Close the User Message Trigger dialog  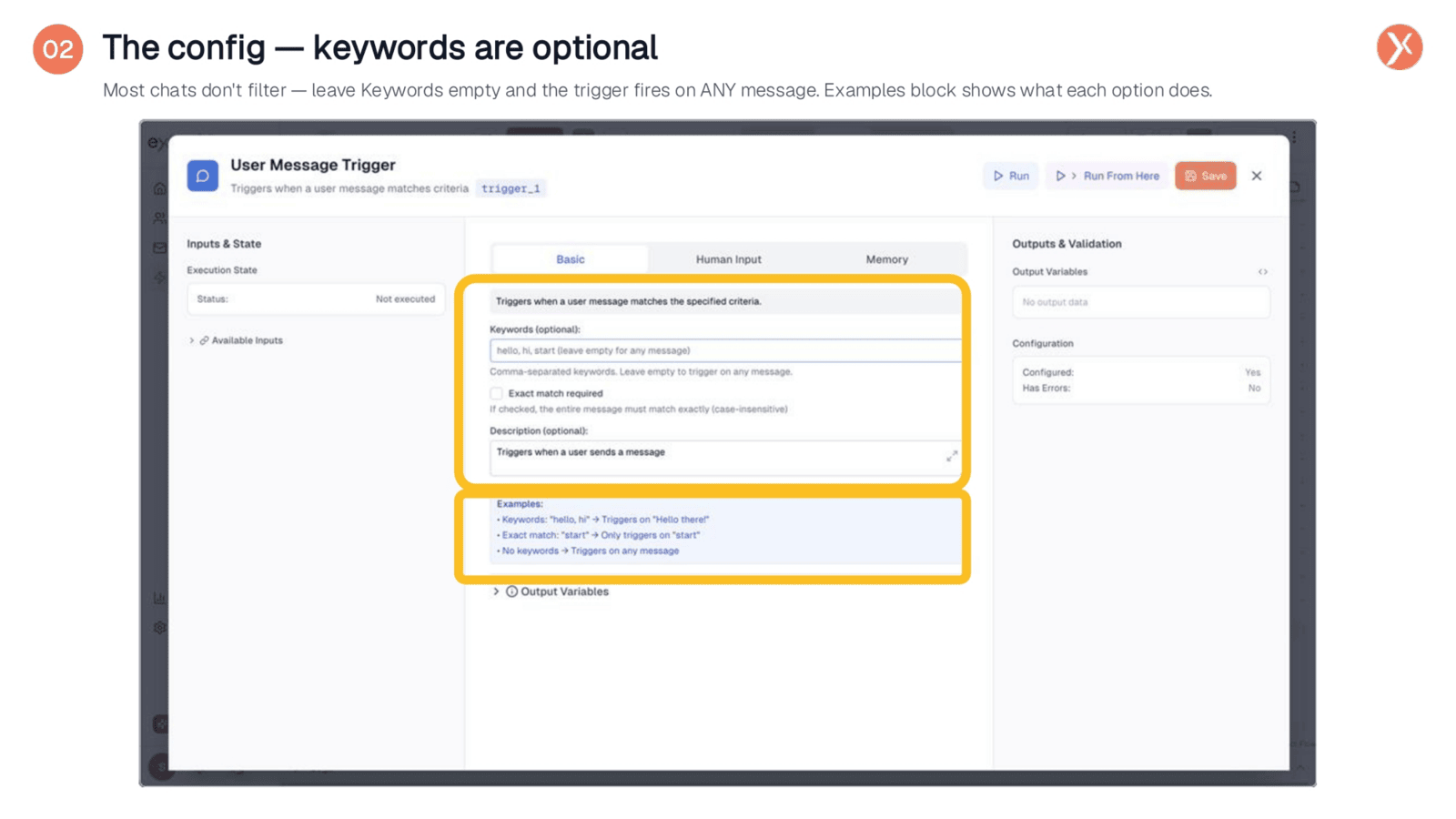click(1257, 176)
